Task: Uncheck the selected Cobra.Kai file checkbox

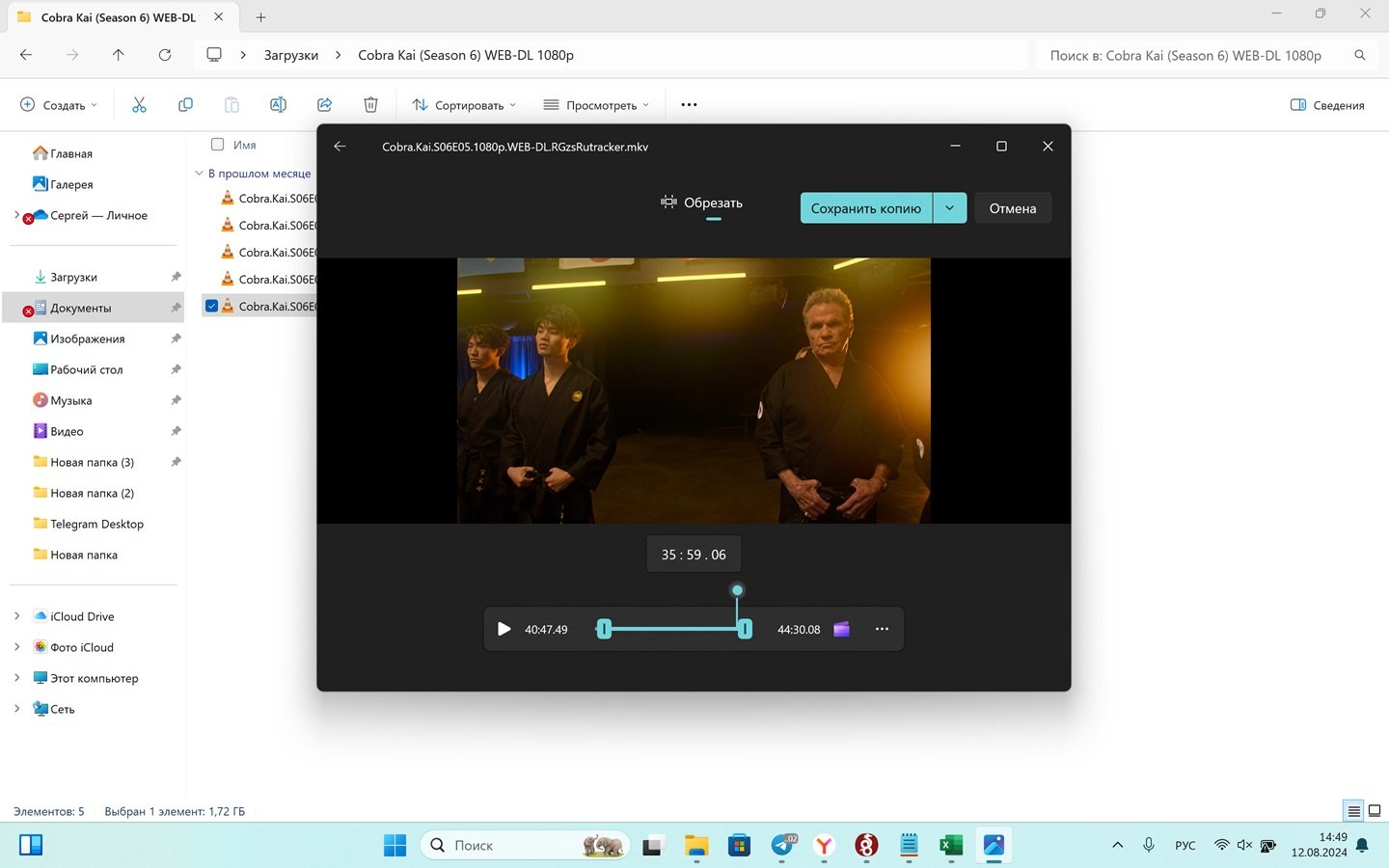Action: point(211,306)
